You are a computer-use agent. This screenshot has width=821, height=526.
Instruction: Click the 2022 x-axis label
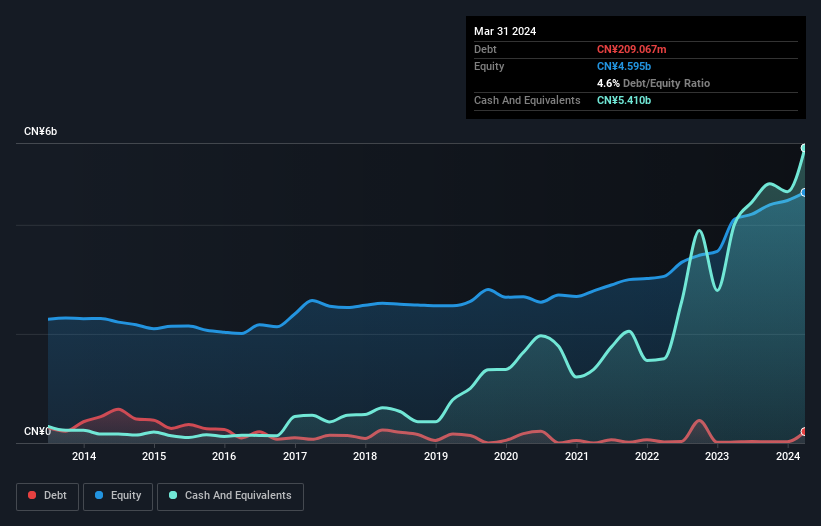pos(647,457)
